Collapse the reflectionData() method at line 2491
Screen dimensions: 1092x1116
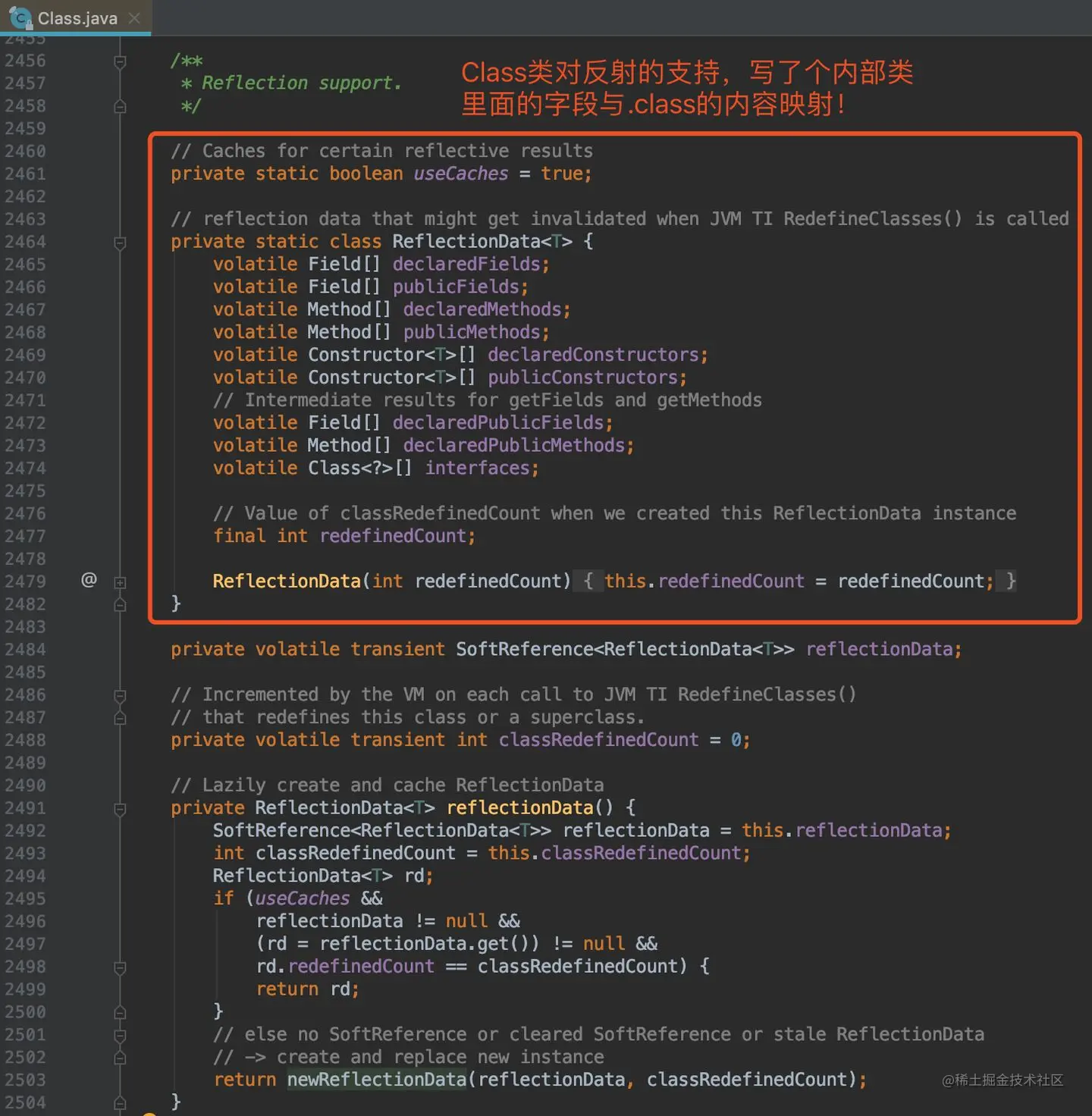tap(120, 809)
